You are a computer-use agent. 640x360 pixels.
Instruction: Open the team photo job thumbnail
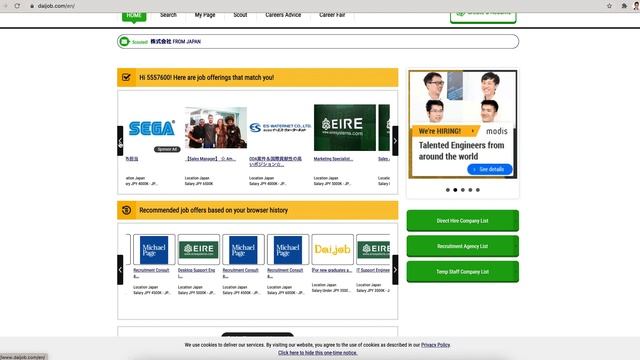point(216,127)
